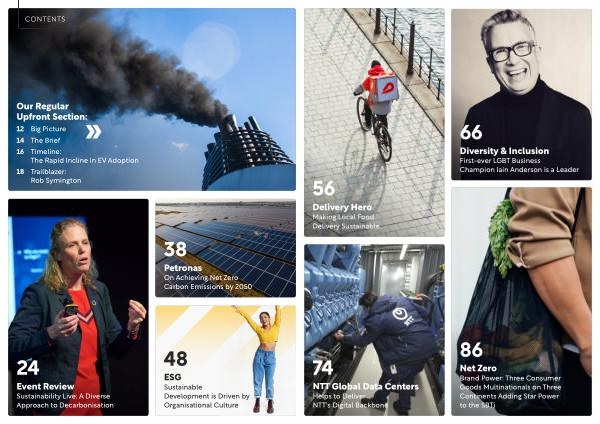Click the CONTENTS label tab
This screenshot has height=424, width=600.
click(45, 19)
